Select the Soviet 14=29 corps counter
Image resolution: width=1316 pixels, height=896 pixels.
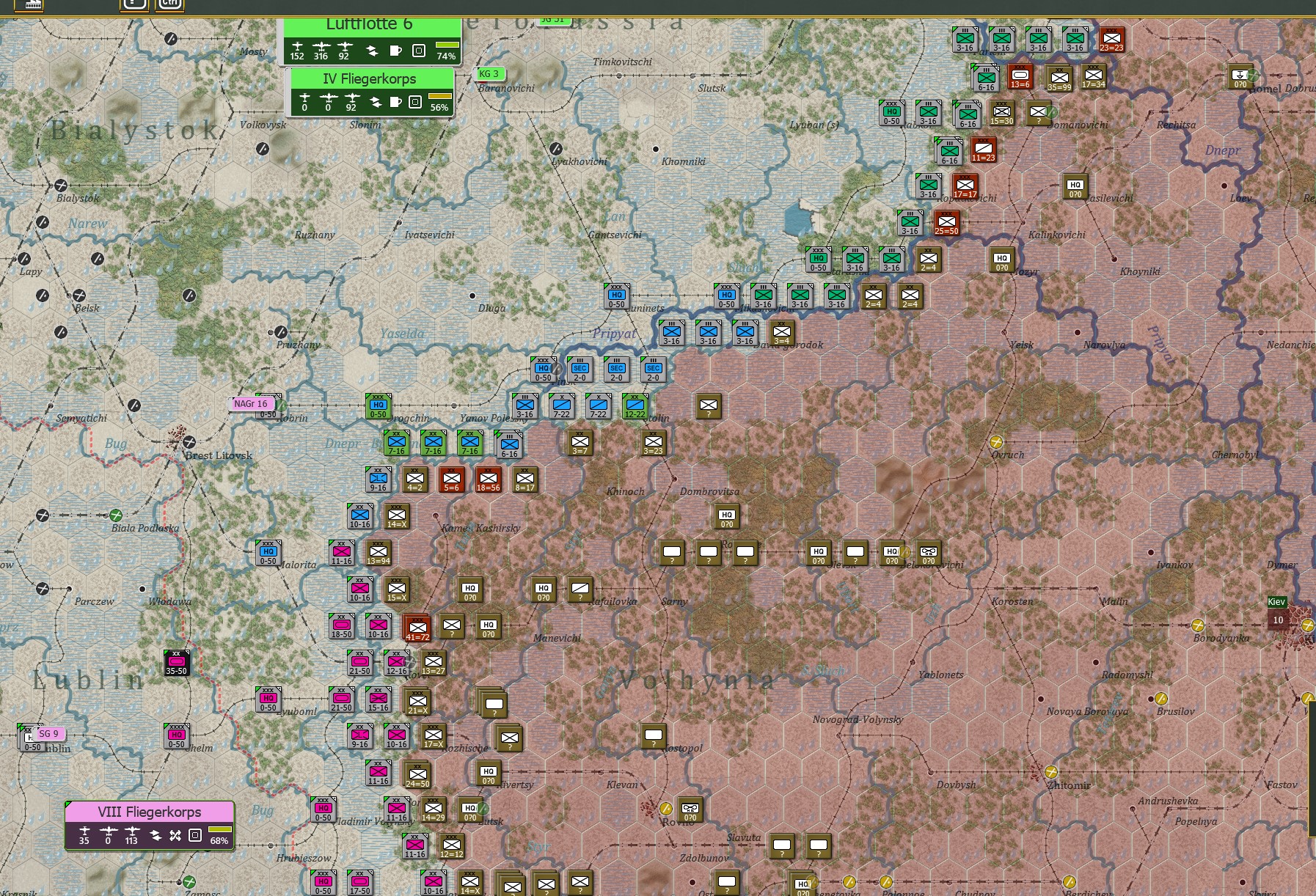point(433,809)
